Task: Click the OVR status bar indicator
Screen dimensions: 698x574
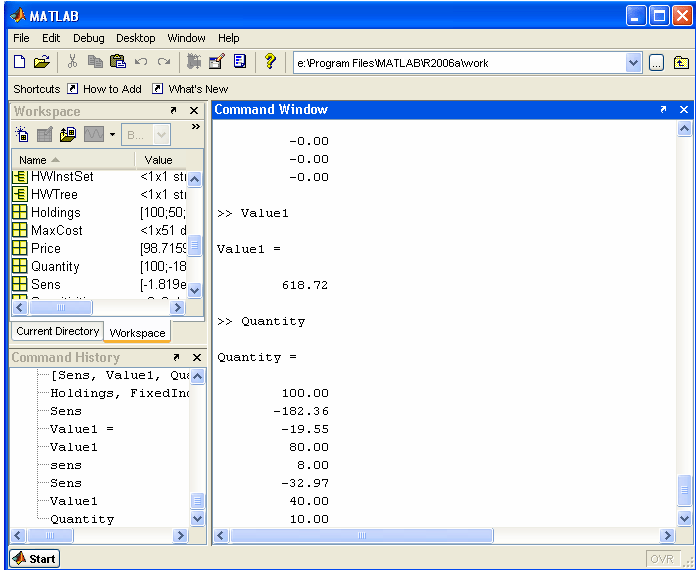Action: coord(662,559)
